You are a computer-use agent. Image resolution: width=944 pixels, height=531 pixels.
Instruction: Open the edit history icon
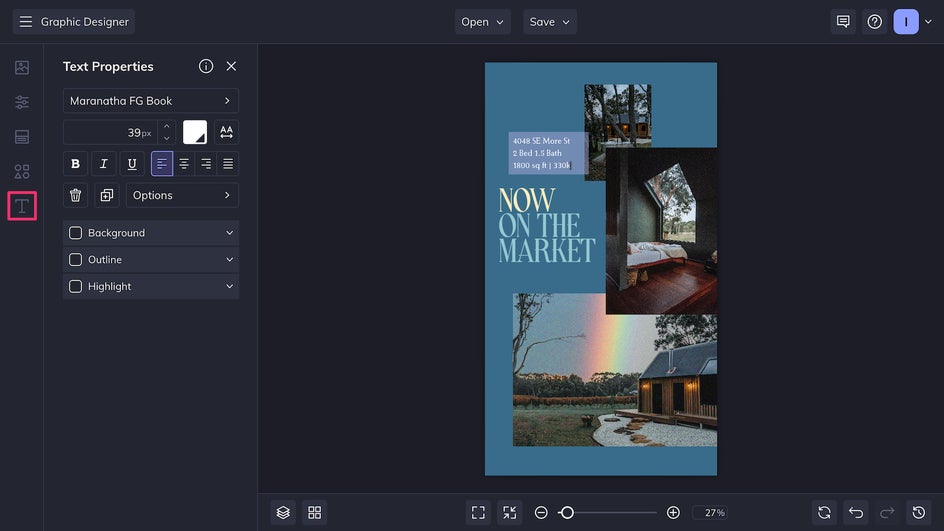click(918, 512)
